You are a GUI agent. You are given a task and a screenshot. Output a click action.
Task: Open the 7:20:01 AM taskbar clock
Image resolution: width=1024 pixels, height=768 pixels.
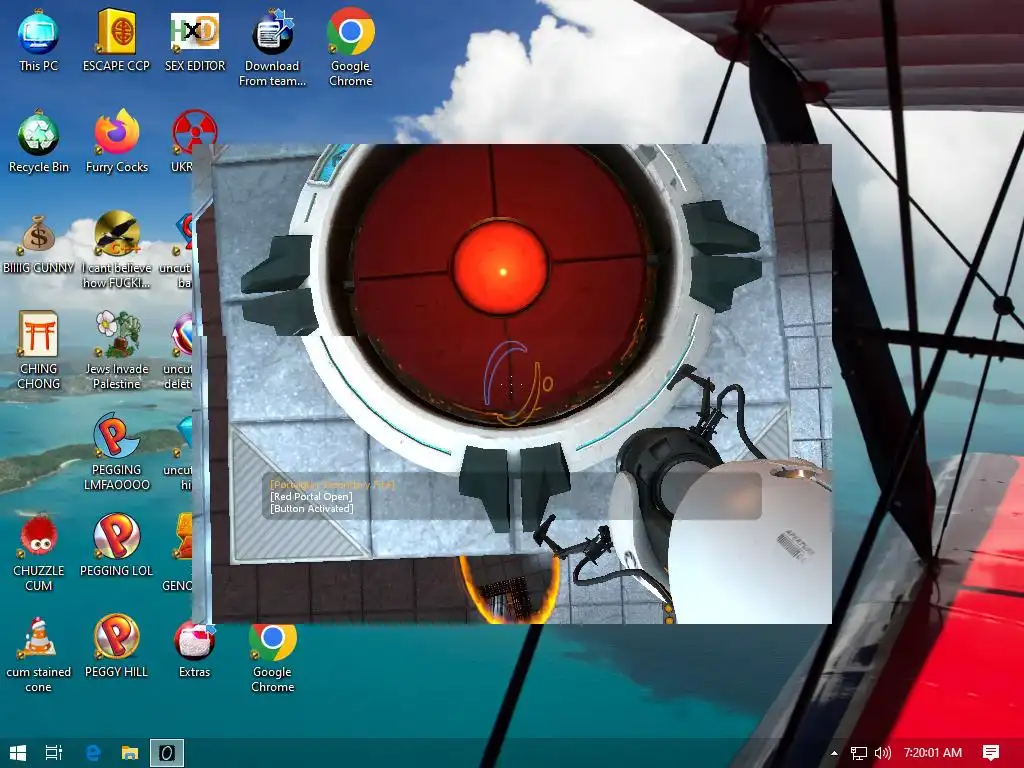click(933, 753)
